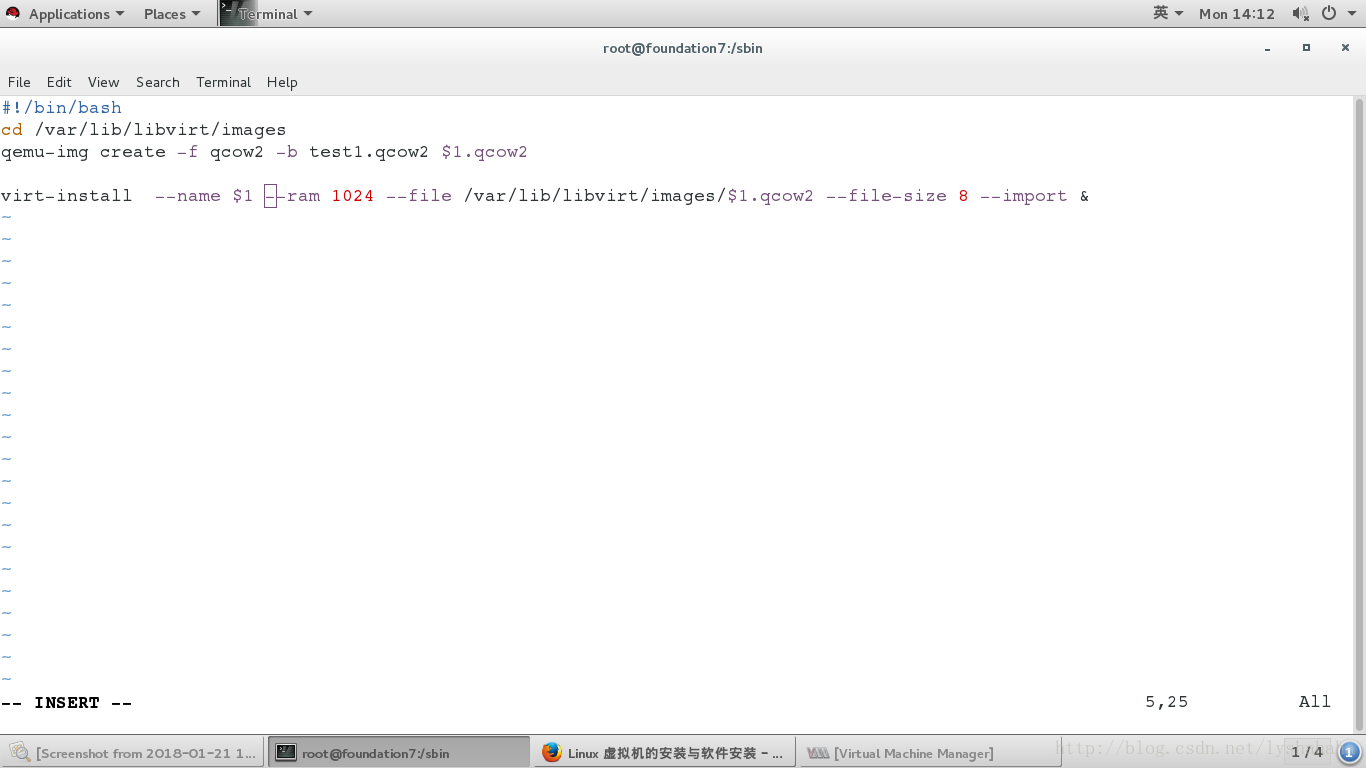Click the image viewer icon in taskbar

pyautogui.click(x=20, y=753)
